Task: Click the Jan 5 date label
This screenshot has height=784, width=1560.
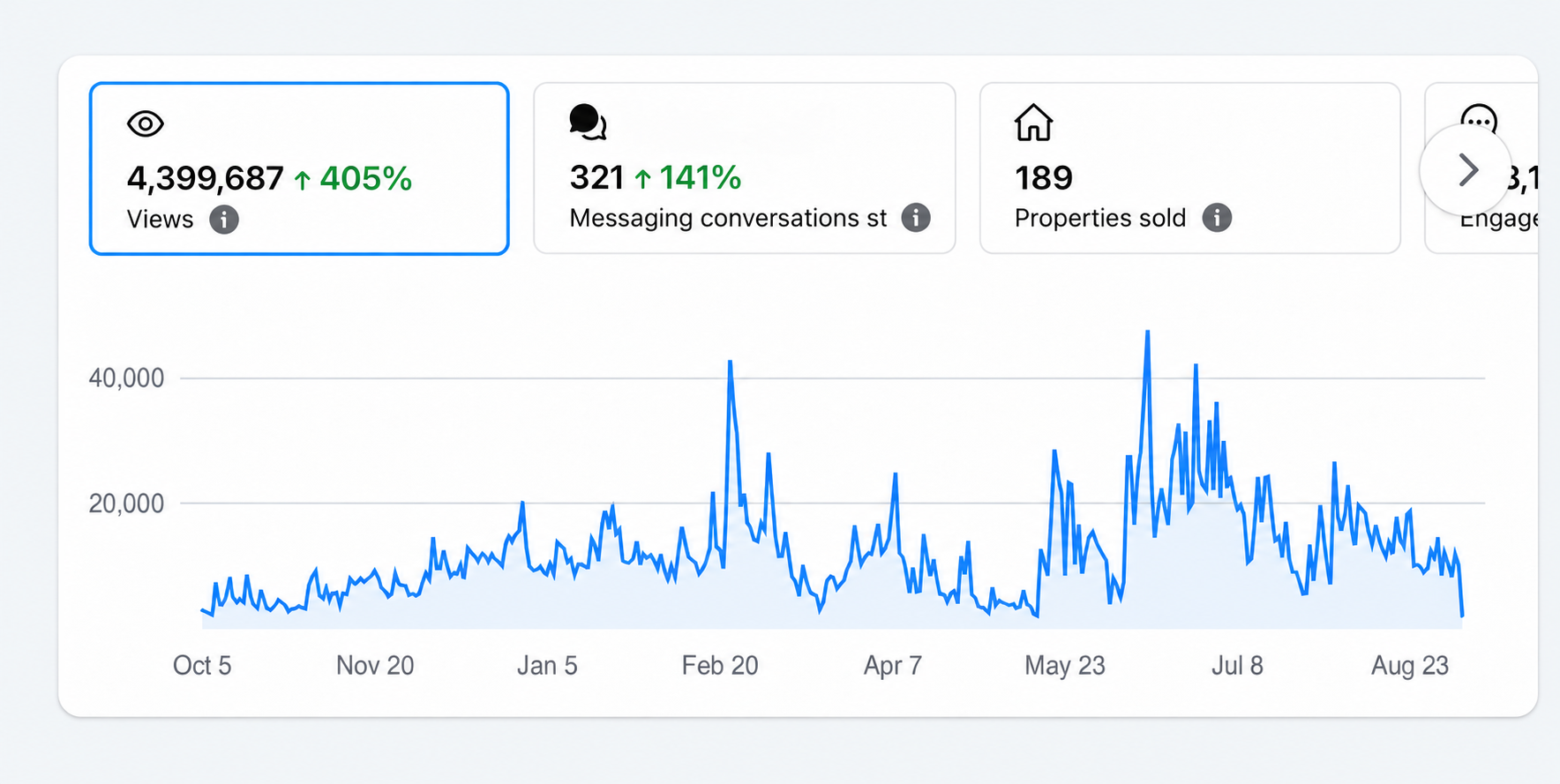Action: coord(547,665)
